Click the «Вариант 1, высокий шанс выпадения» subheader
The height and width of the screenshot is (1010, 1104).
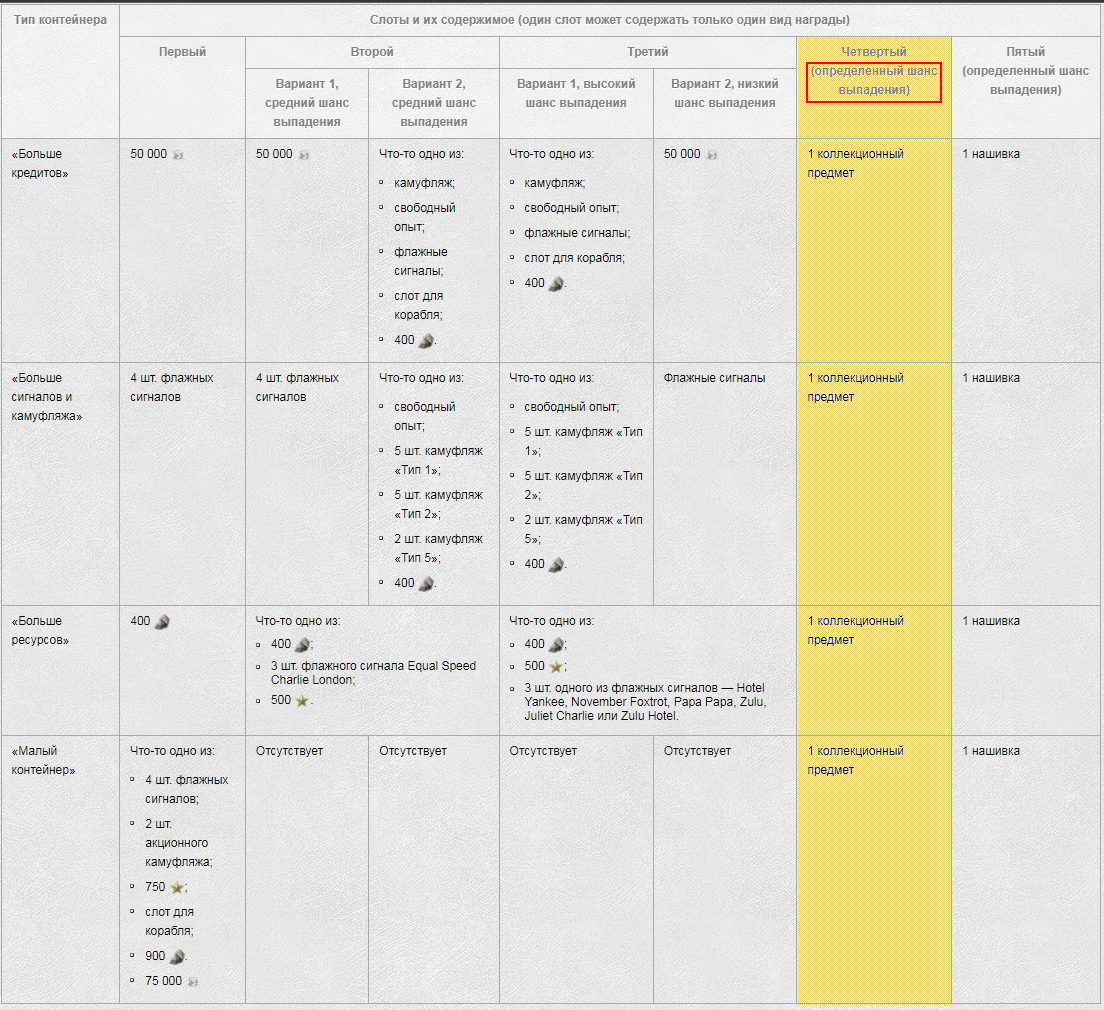(576, 93)
